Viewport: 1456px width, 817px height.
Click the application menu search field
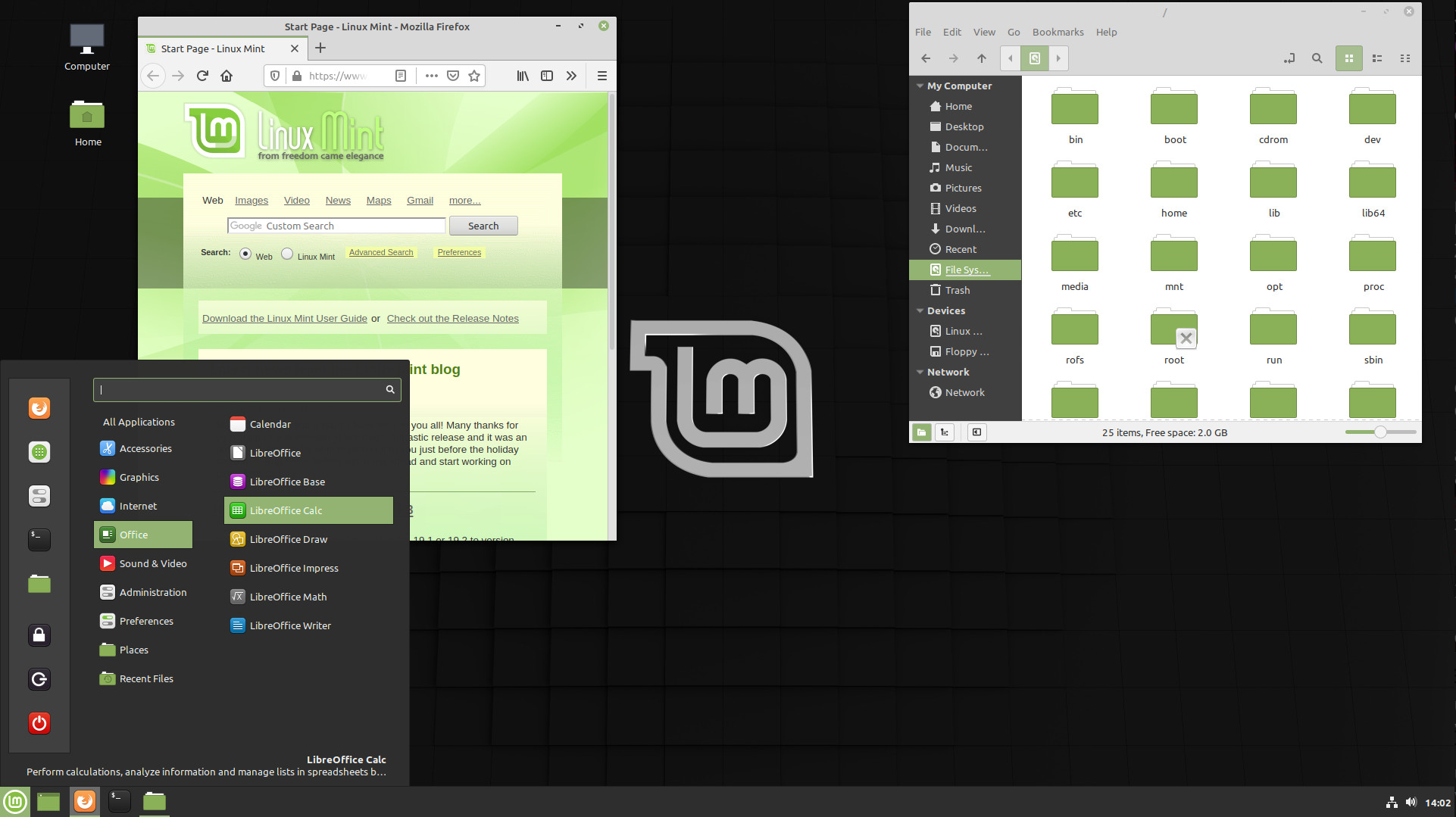pyautogui.click(x=241, y=390)
